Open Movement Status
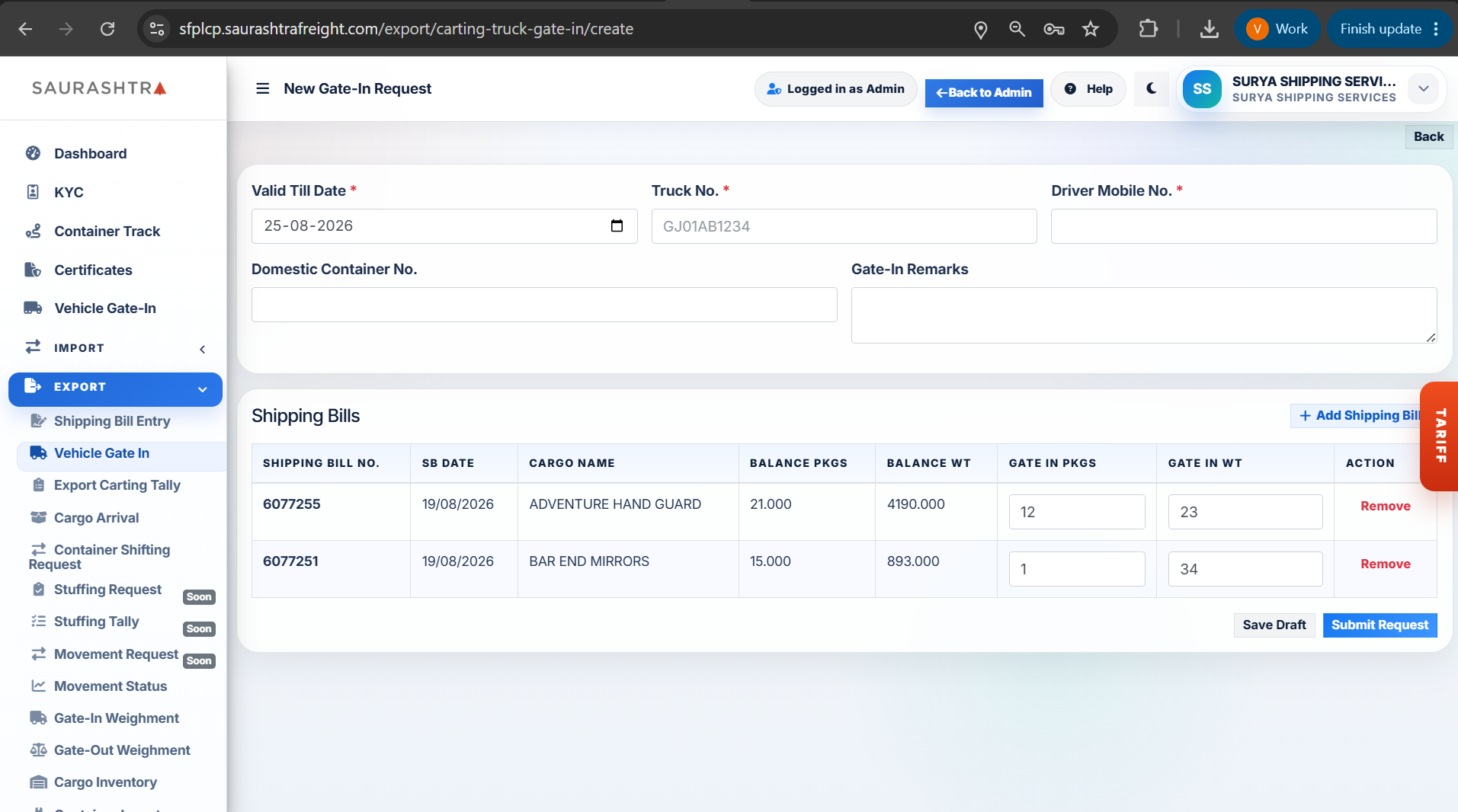This screenshot has height=812, width=1458. coord(110,686)
